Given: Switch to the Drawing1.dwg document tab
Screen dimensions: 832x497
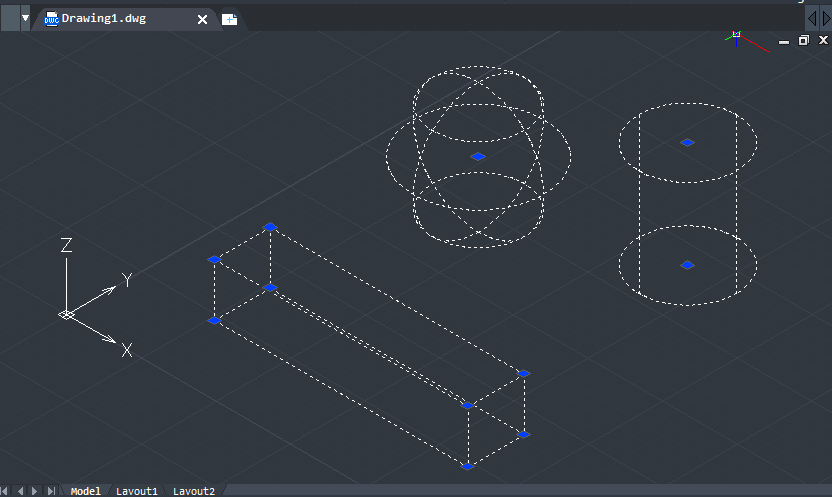Looking at the screenshot, I should [x=103, y=19].
